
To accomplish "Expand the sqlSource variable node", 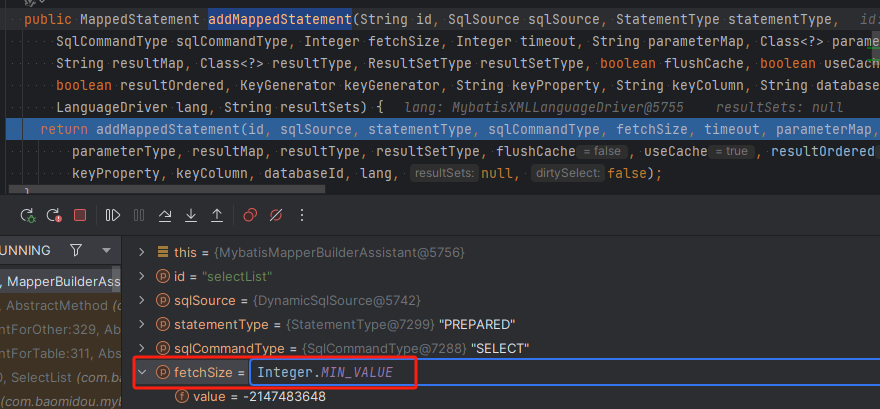I will (x=141, y=300).
